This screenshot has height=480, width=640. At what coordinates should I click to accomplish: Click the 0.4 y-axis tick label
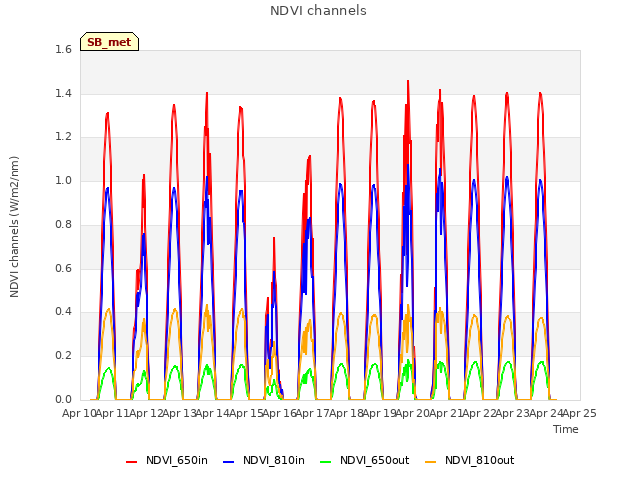tap(63, 312)
